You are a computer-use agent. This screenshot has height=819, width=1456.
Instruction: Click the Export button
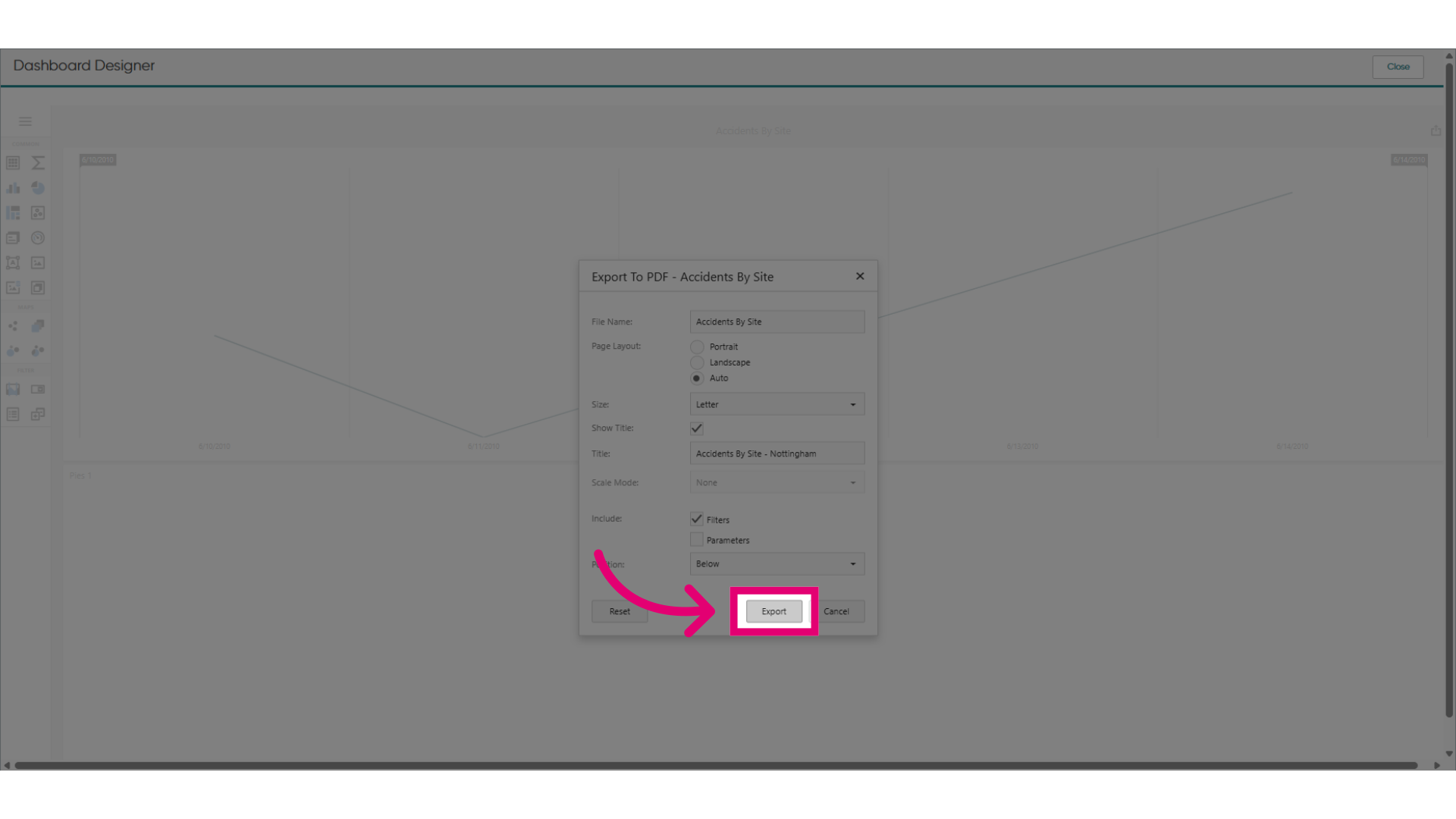pyautogui.click(x=774, y=611)
